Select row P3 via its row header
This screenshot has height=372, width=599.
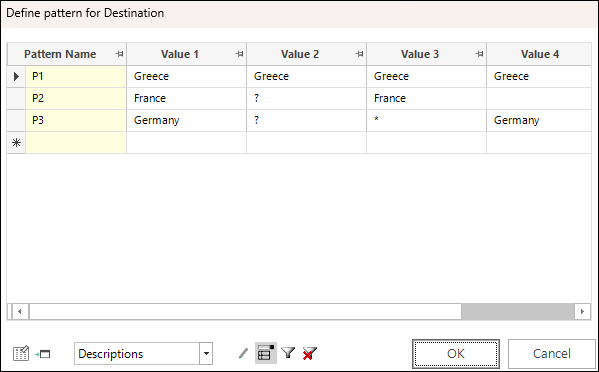point(16,121)
